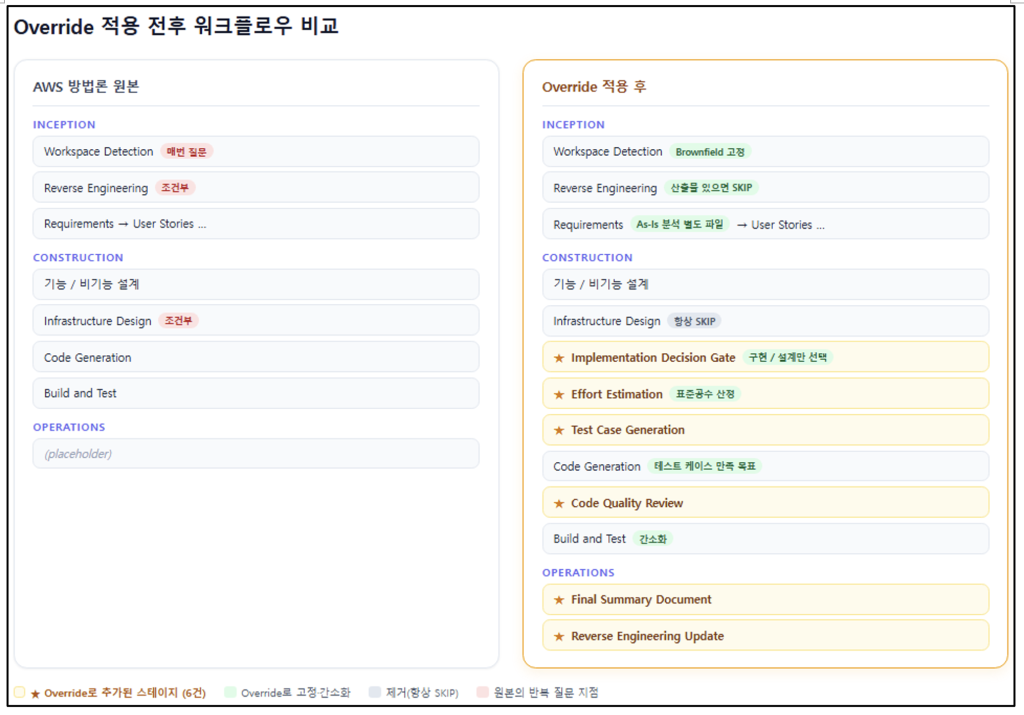The width and height of the screenshot is (1024, 715).
Task: Select Code Generation in Override 적용 후 panel
Action: [x=765, y=466]
